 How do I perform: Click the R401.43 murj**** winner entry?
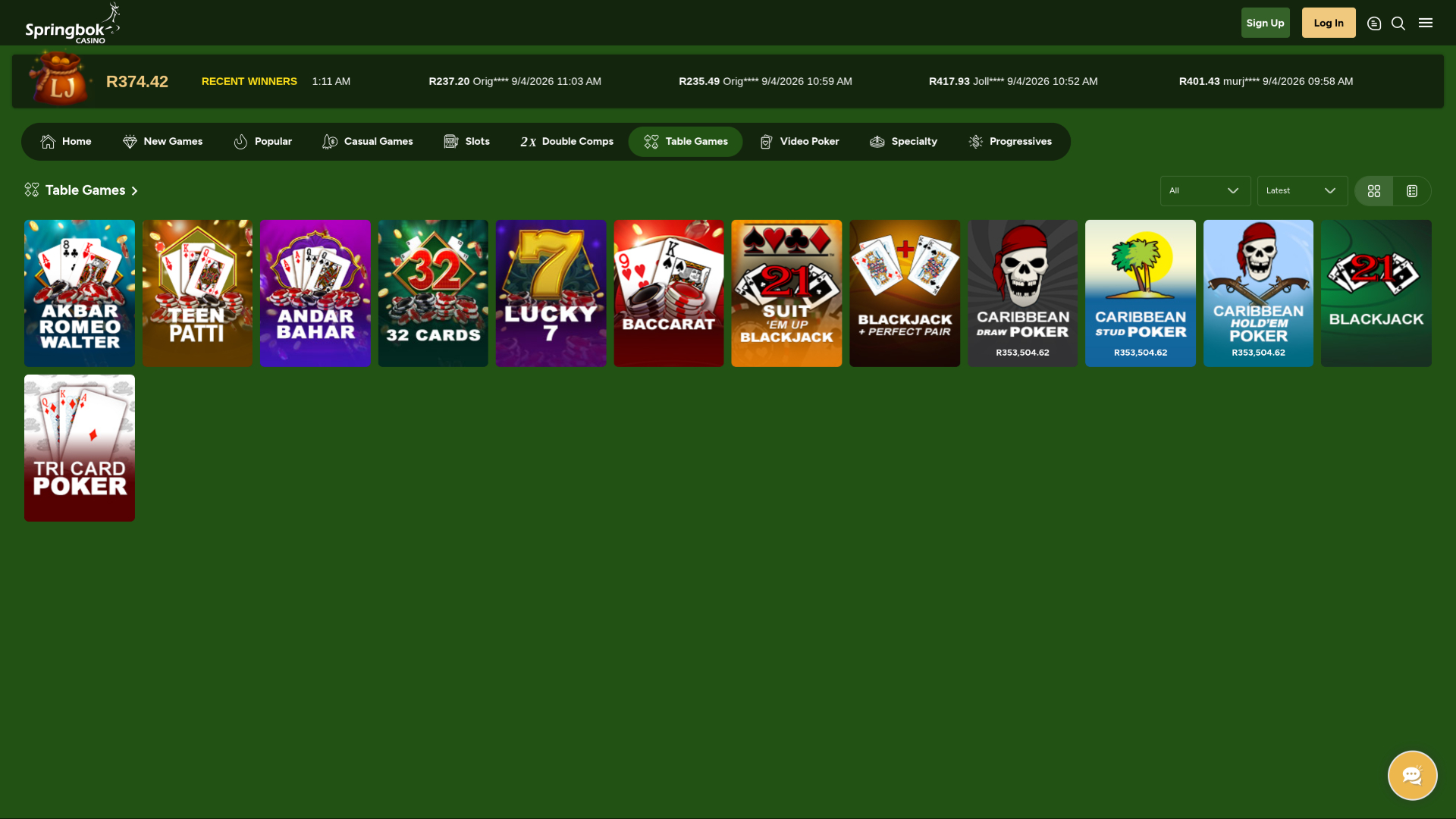coord(1266,81)
